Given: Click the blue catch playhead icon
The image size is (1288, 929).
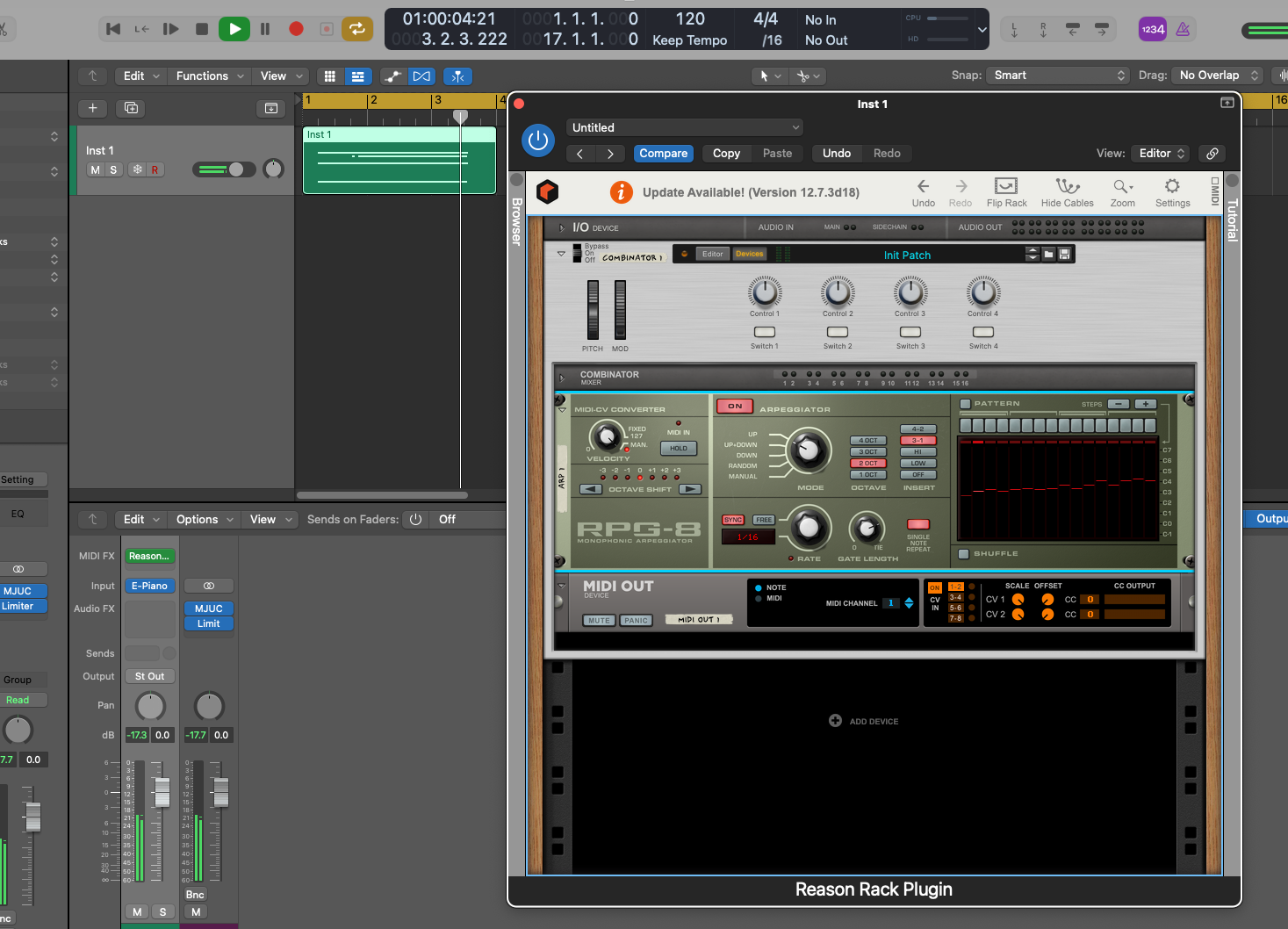Looking at the screenshot, I should (457, 76).
